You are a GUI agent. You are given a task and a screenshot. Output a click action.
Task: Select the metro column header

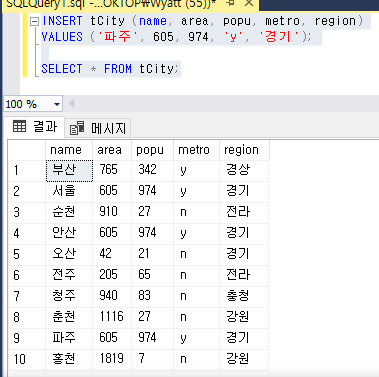pos(196,150)
